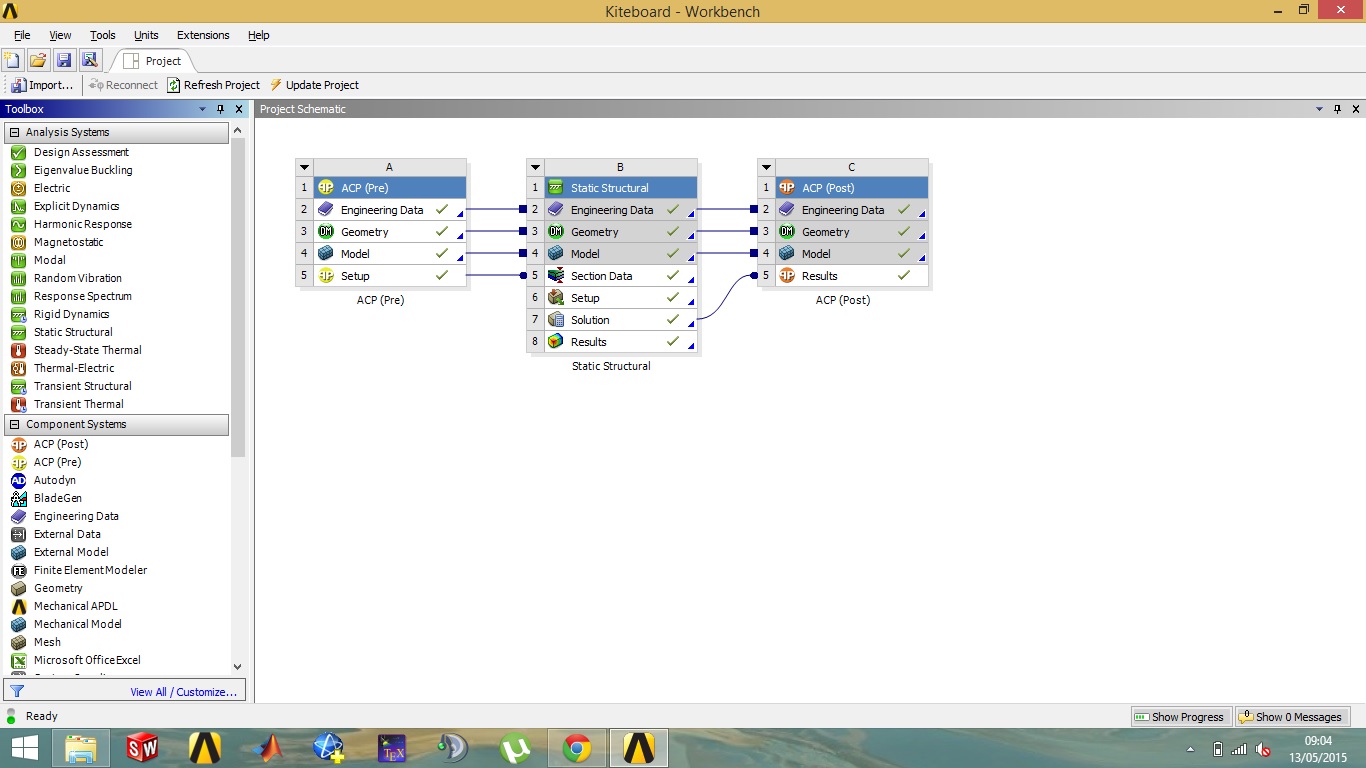Image resolution: width=1366 pixels, height=768 pixels.
Task: Click the Save As toolbar icon
Action: [x=90, y=60]
